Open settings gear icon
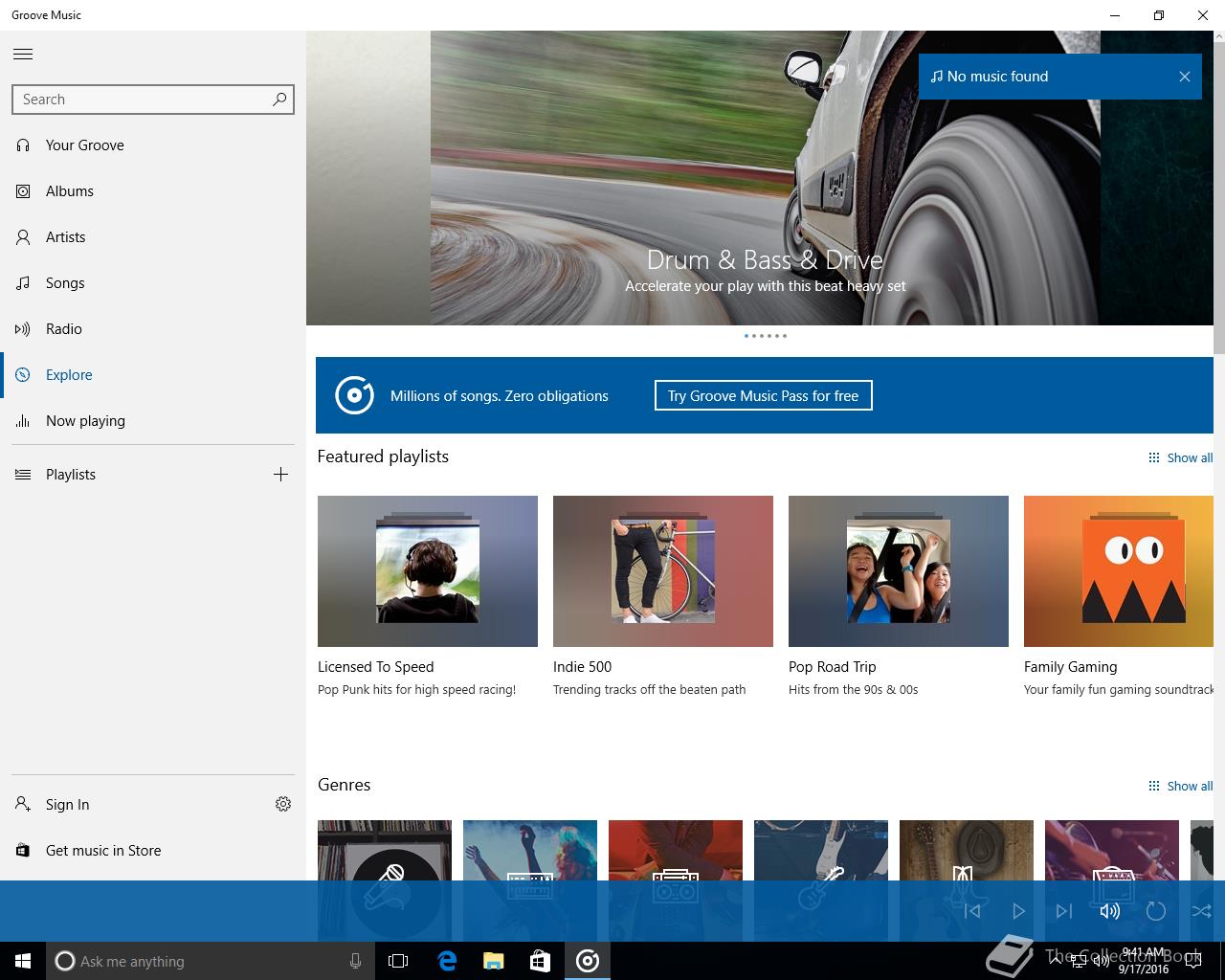This screenshot has height=980, width=1225. (x=283, y=804)
